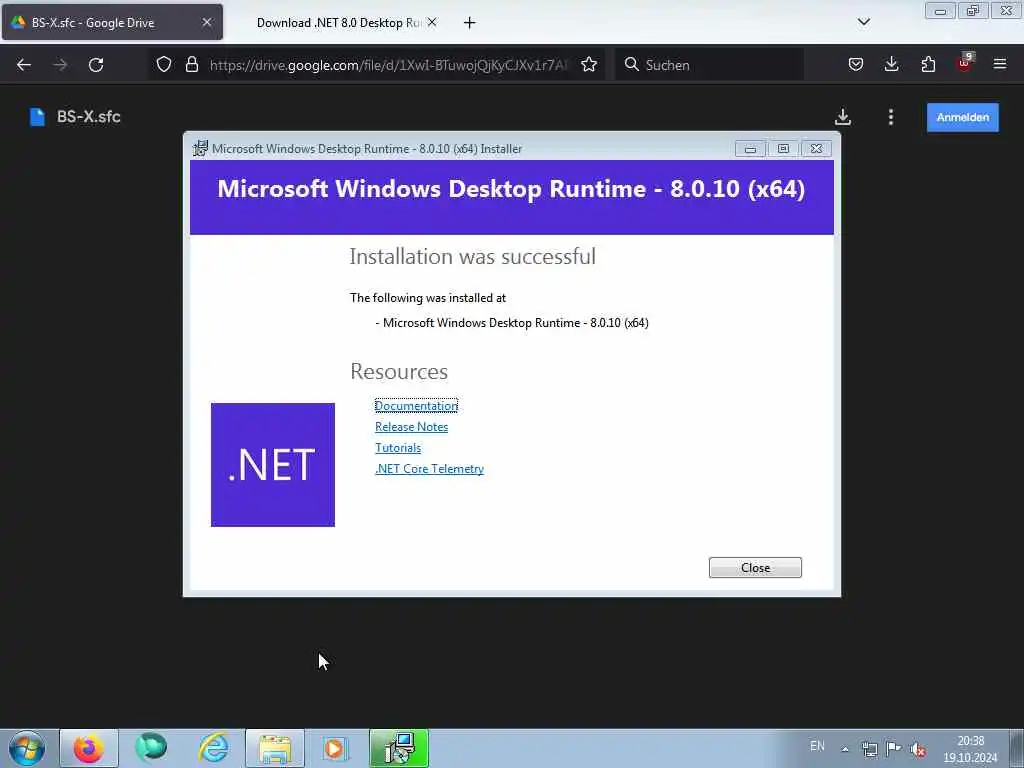Open the Release Notes link
1024x768 pixels.
pyautogui.click(x=411, y=426)
